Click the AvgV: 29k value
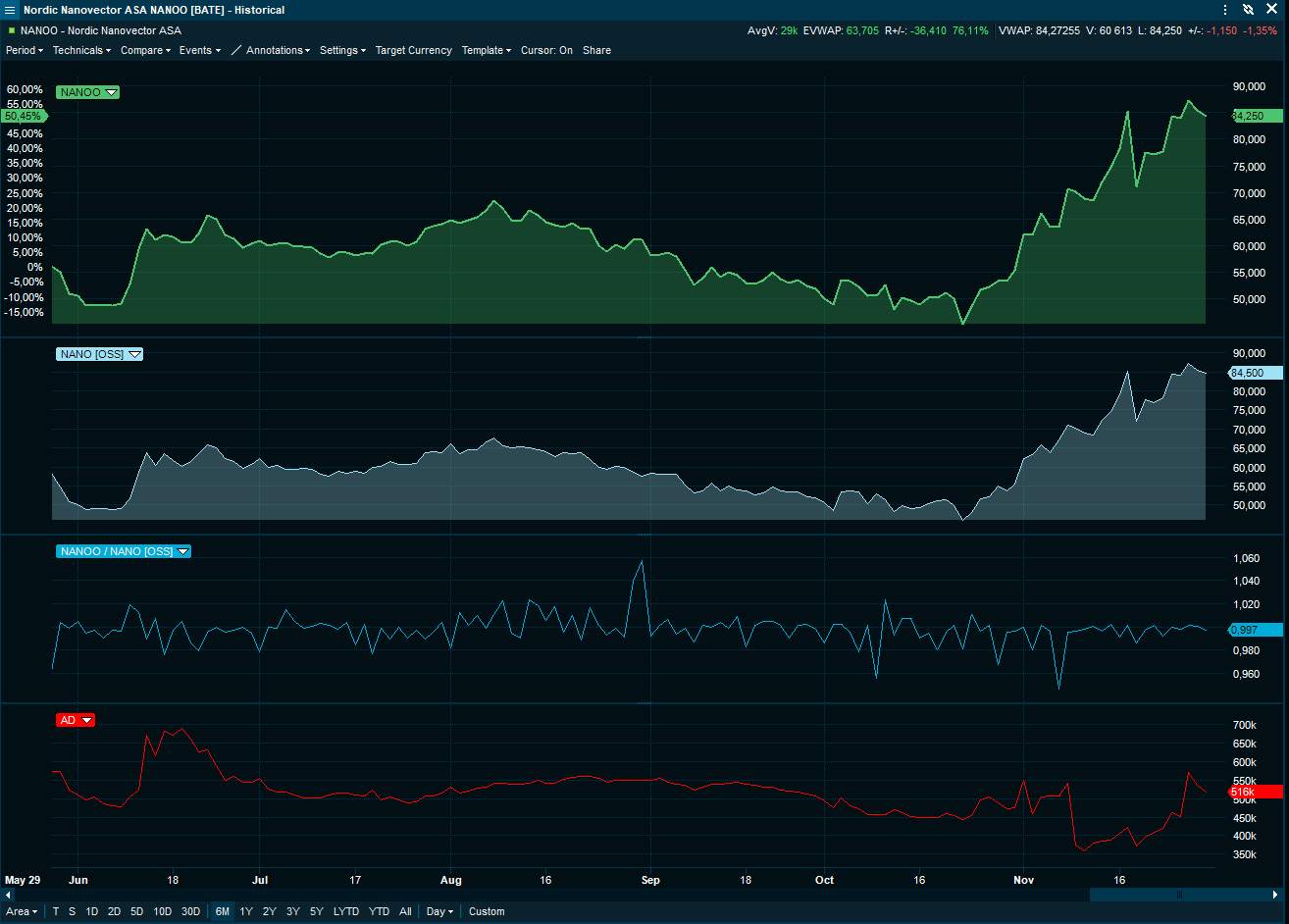This screenshot has height=924, width=1289. pyautogui.click(x=772, y=30)
